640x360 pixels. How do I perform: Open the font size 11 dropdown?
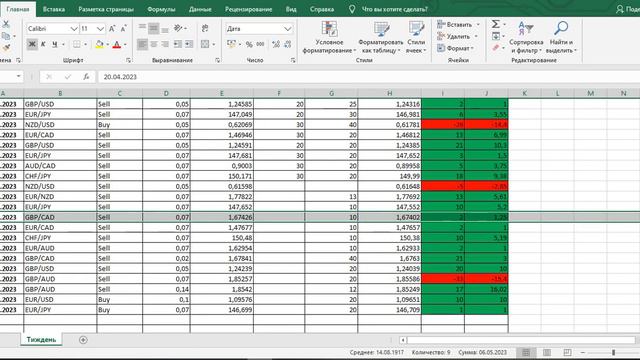click(100, 29)
